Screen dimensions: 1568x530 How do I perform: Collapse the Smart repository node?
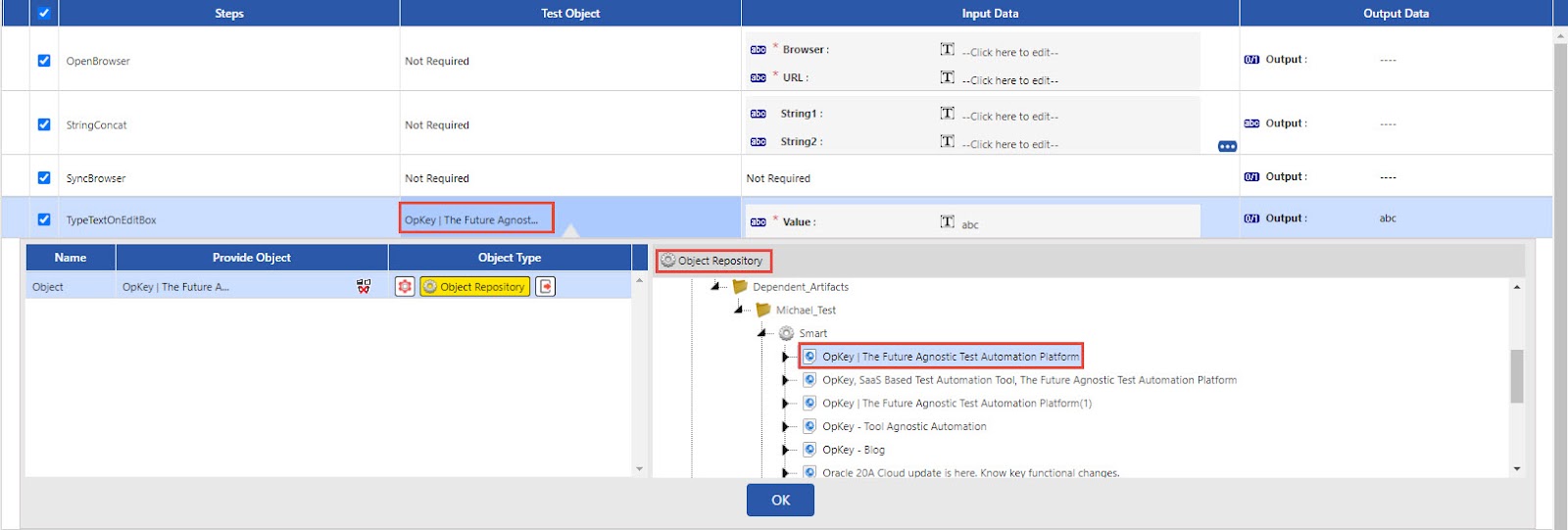pyautogui.click(x=761, y=333)
